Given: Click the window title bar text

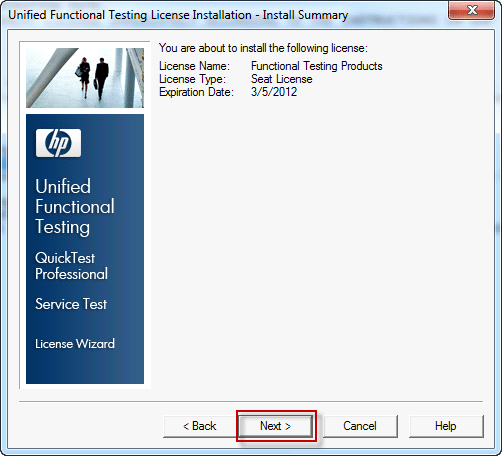Looking at the screenshot, I should 178,15.
